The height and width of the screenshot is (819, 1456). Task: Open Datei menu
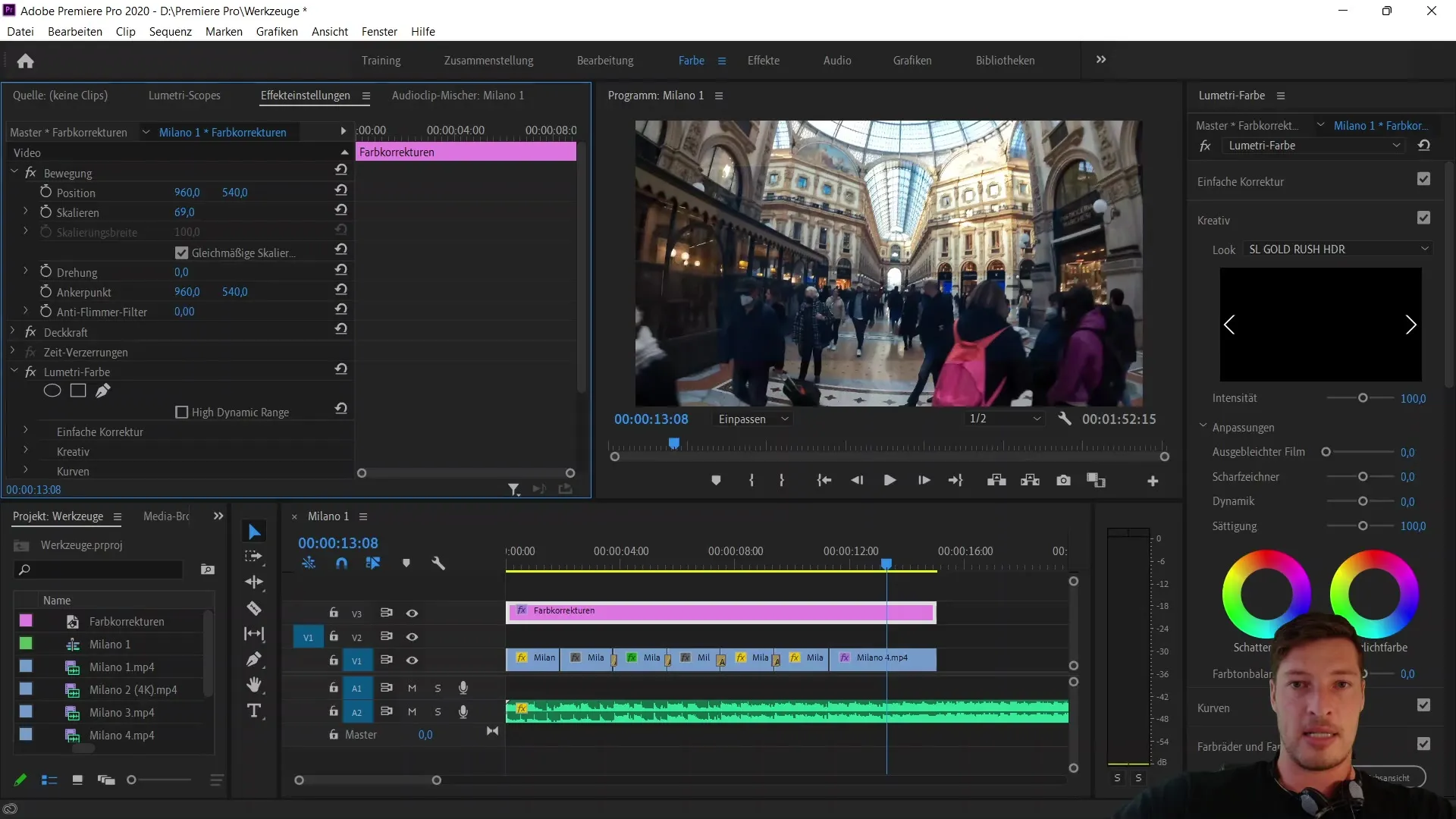[20, 31]
